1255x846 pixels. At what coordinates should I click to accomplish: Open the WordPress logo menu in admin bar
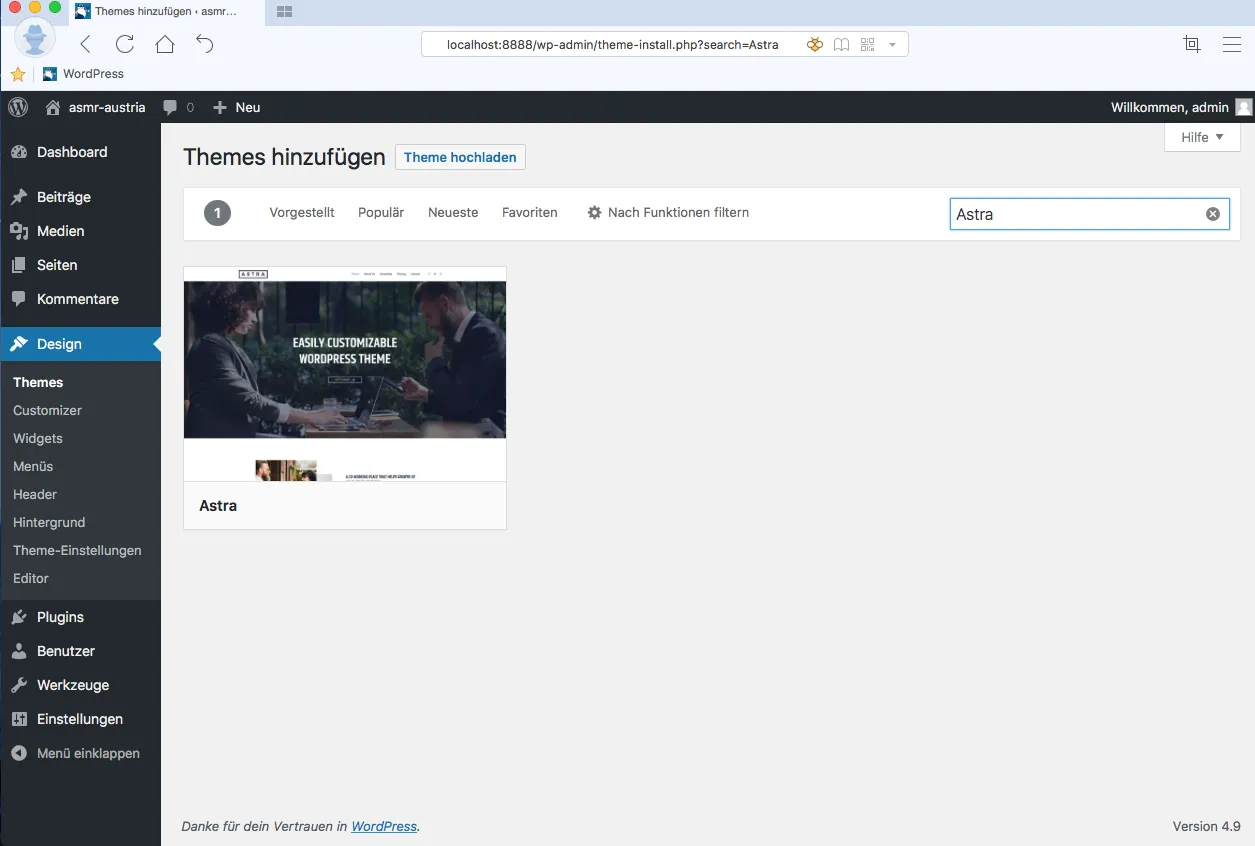pos(18,107)
